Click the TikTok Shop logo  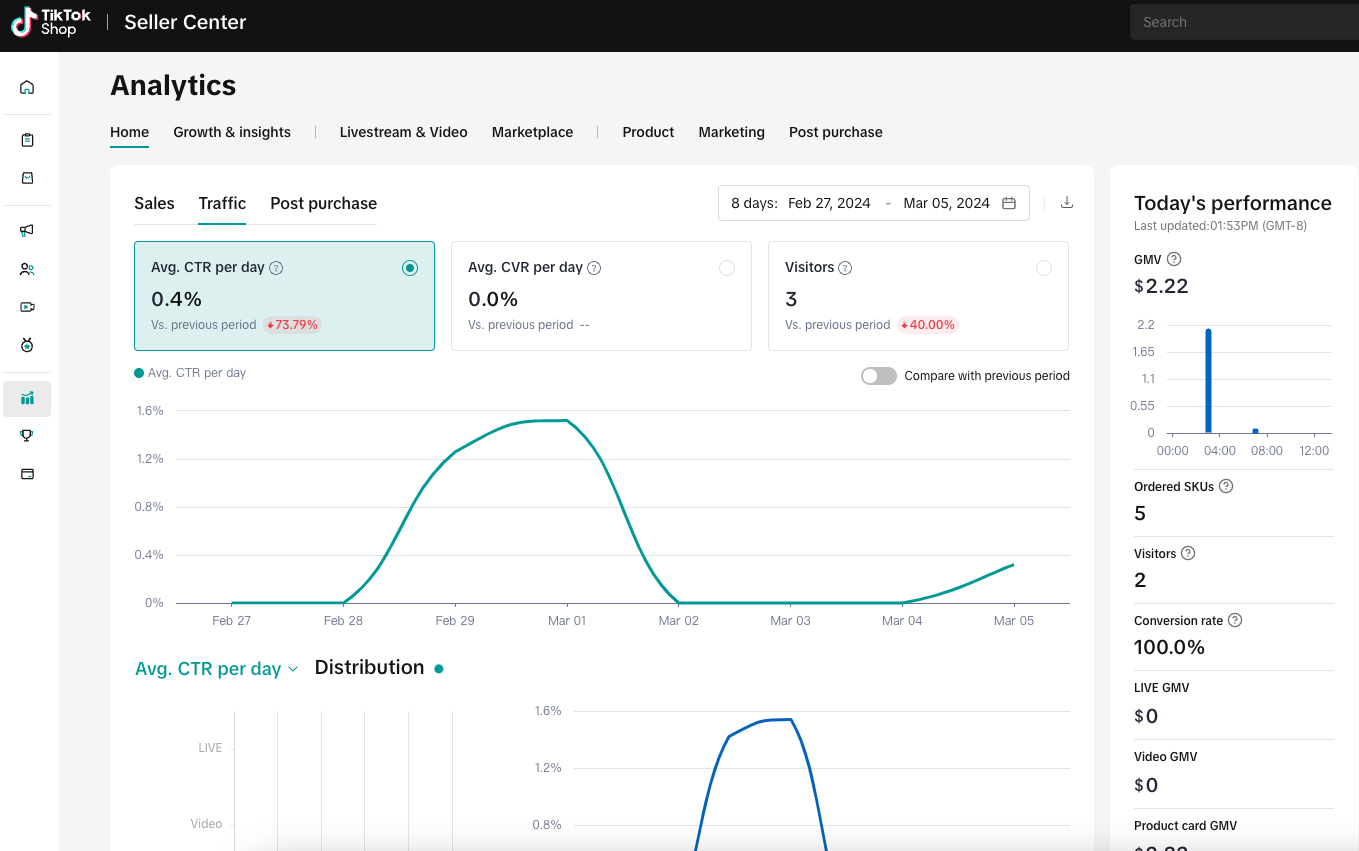51,22
